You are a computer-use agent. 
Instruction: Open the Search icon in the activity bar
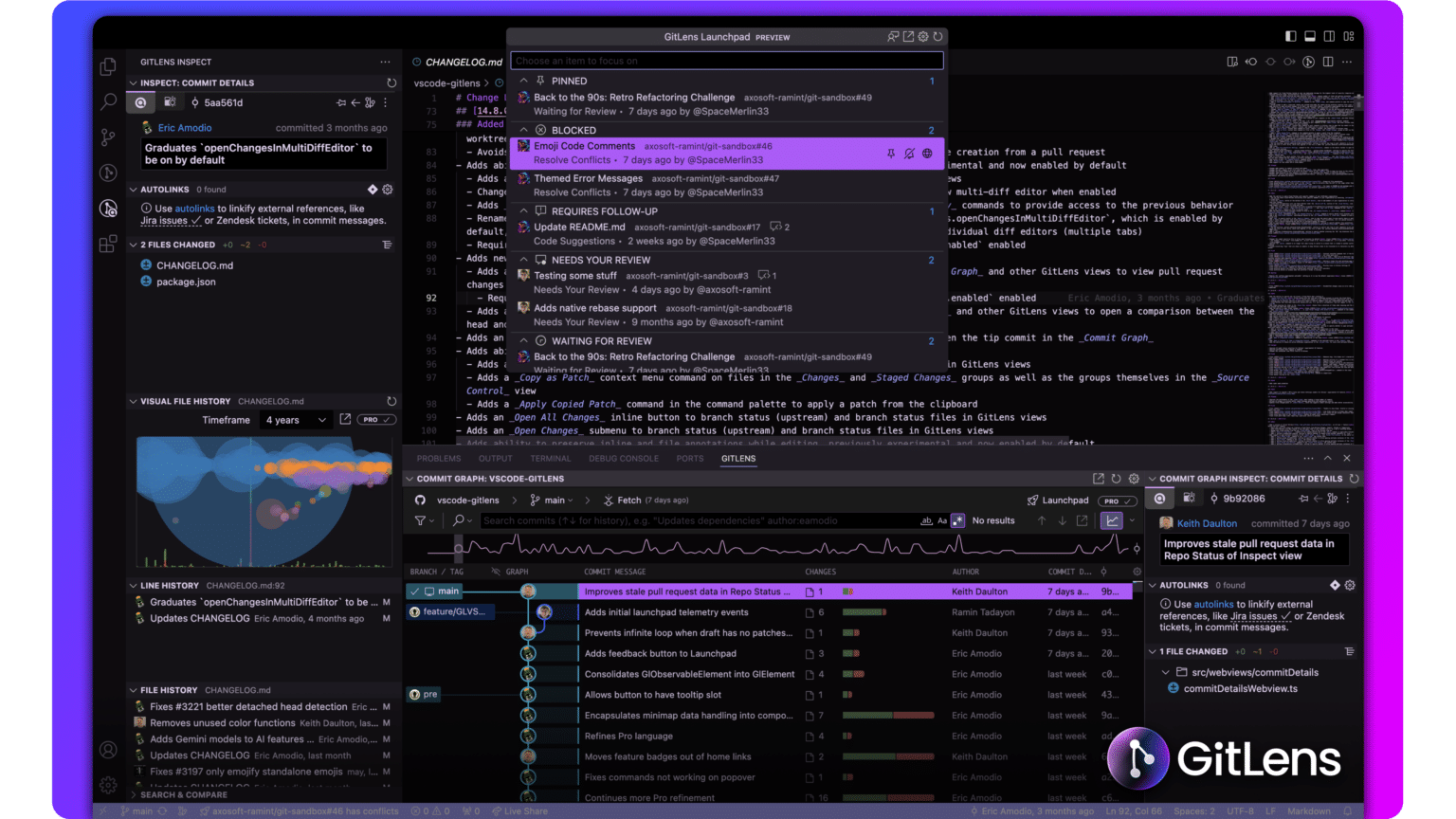pos(107,101)
